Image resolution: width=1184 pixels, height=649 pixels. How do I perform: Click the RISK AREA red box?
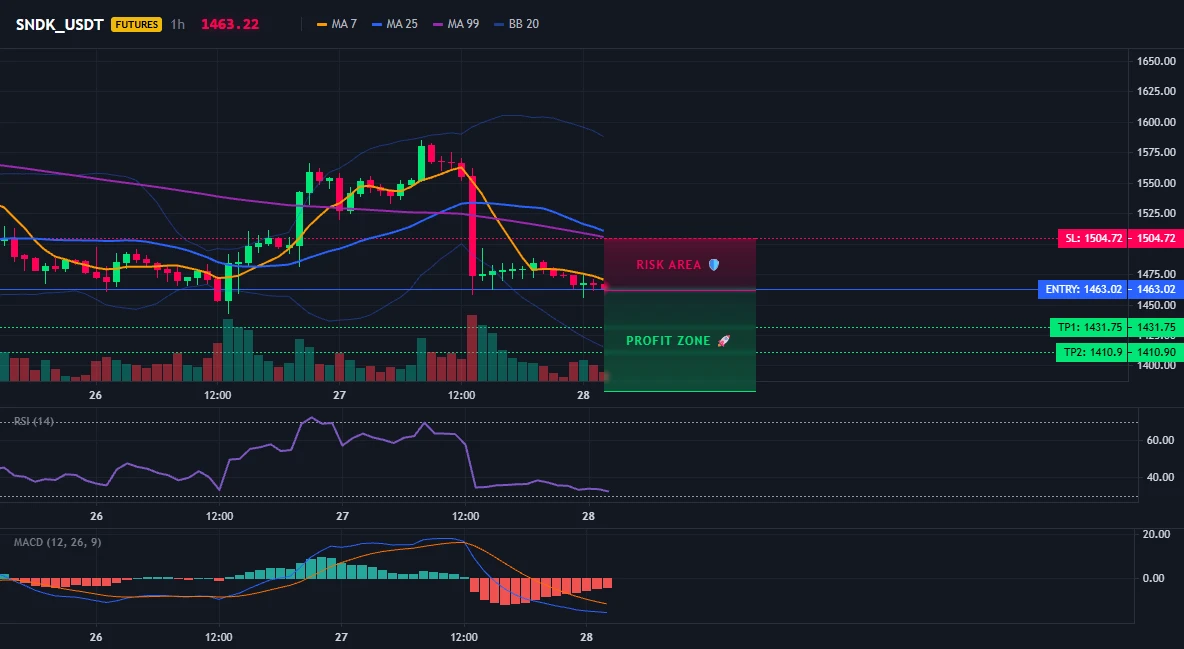pos(680,264)
